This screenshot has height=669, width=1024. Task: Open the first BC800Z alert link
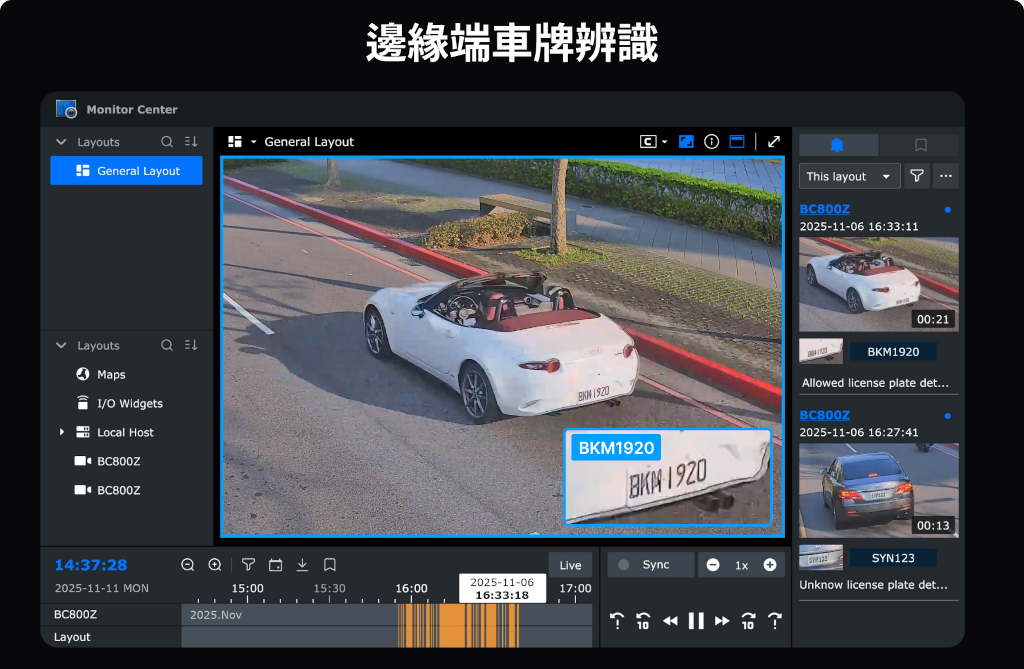coord(825,209)
